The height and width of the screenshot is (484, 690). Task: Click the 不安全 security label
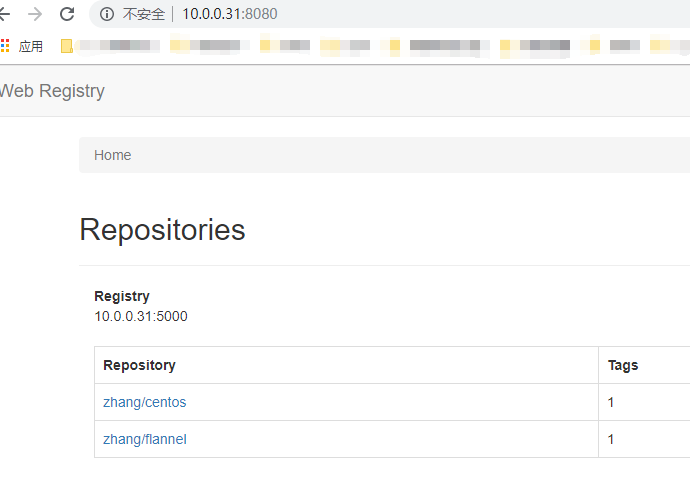tap(143, 14)
